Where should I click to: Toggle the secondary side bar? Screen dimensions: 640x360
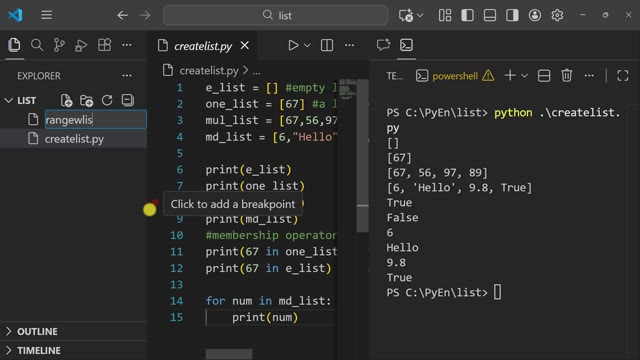[512, 16]
